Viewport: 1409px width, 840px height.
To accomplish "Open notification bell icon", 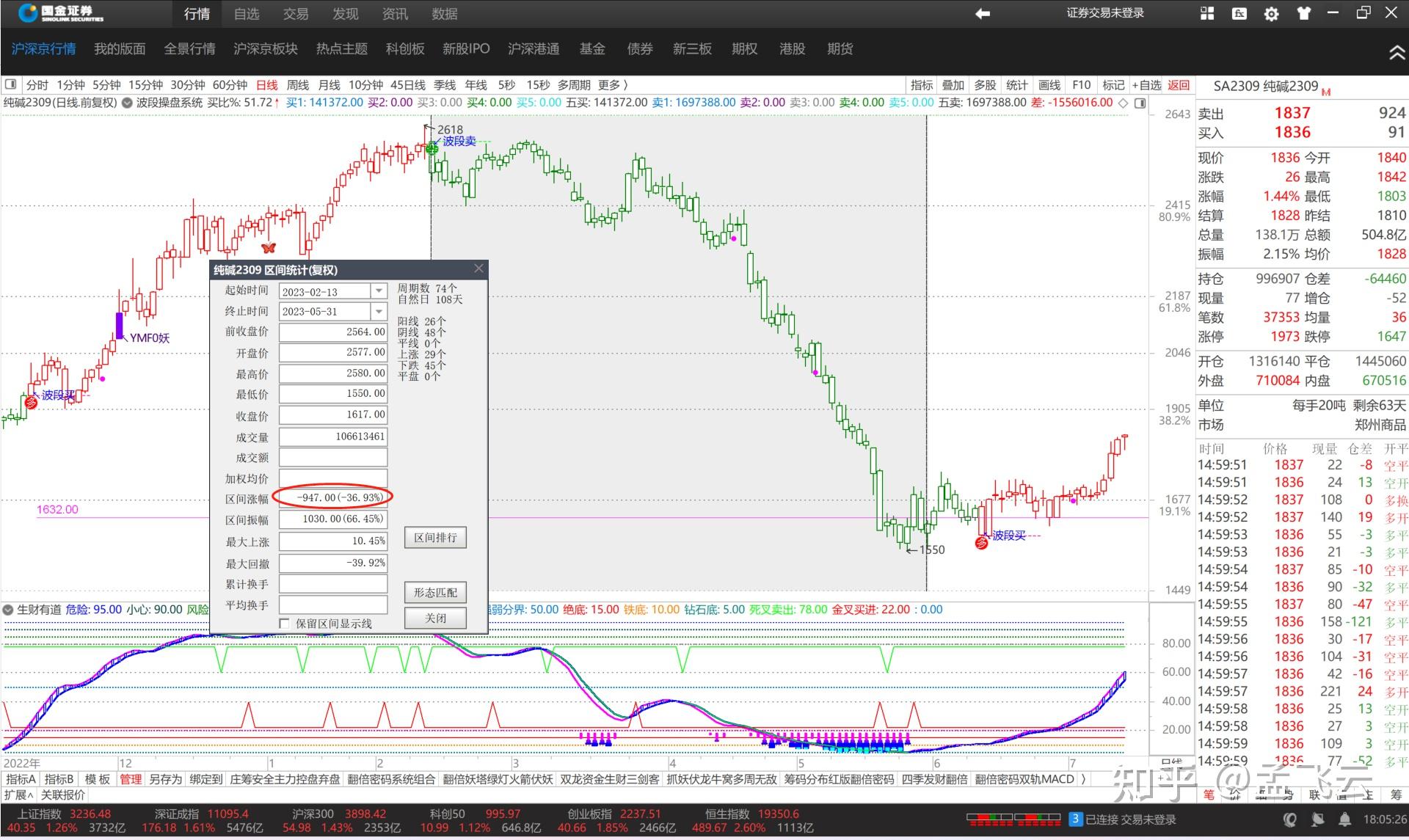I will coord(1345,819).
